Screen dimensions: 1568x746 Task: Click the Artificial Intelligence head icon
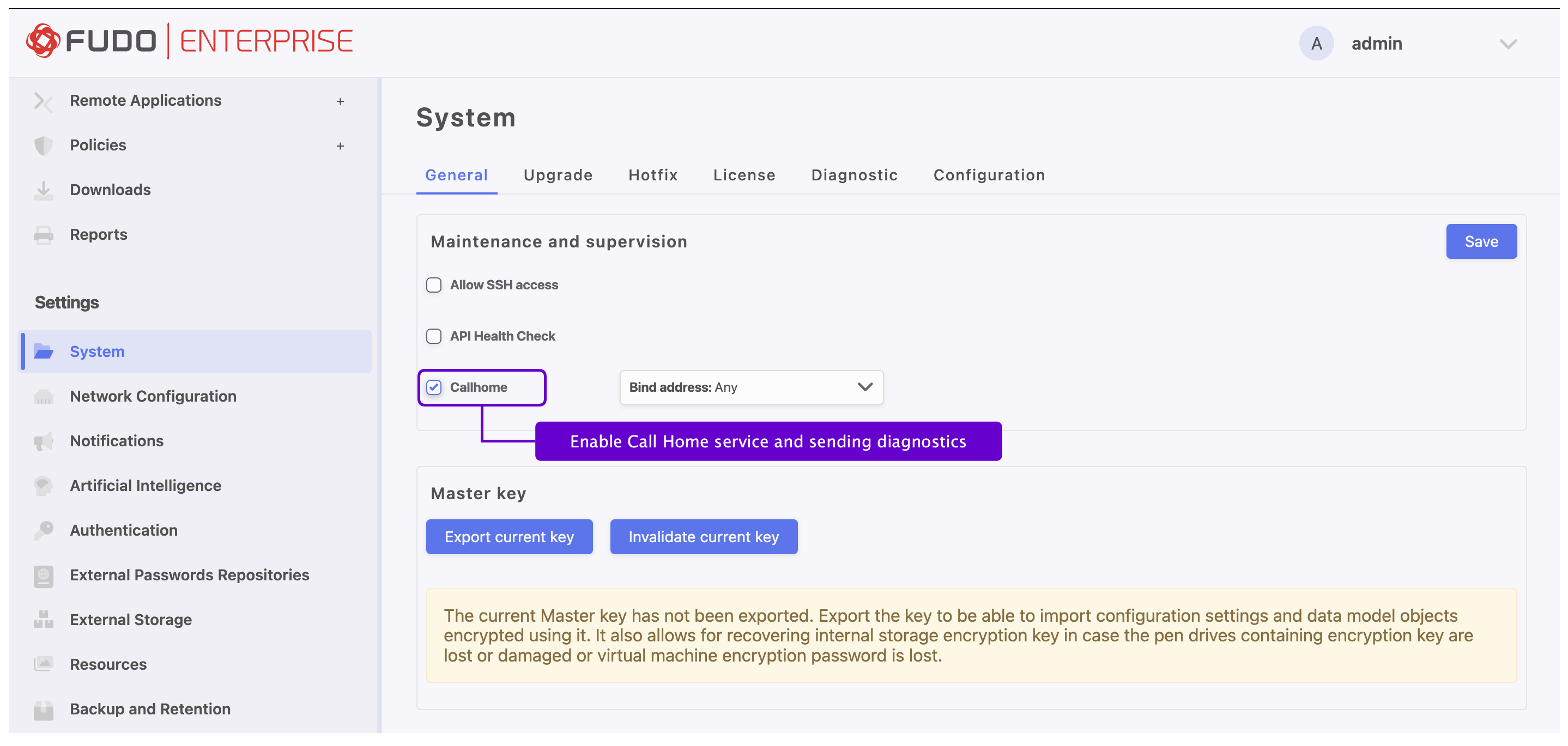pyautogui.click(x=43, y=486)
